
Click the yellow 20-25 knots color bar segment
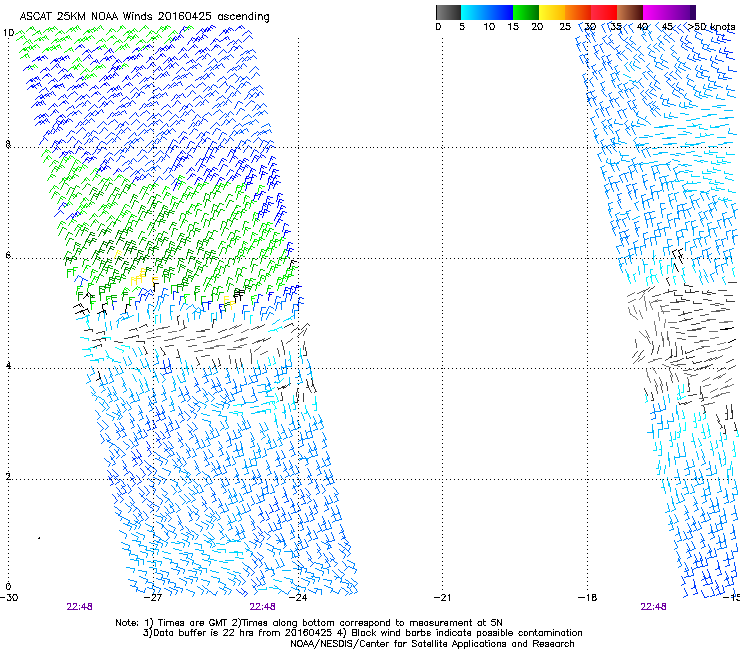tap(552, 12)
